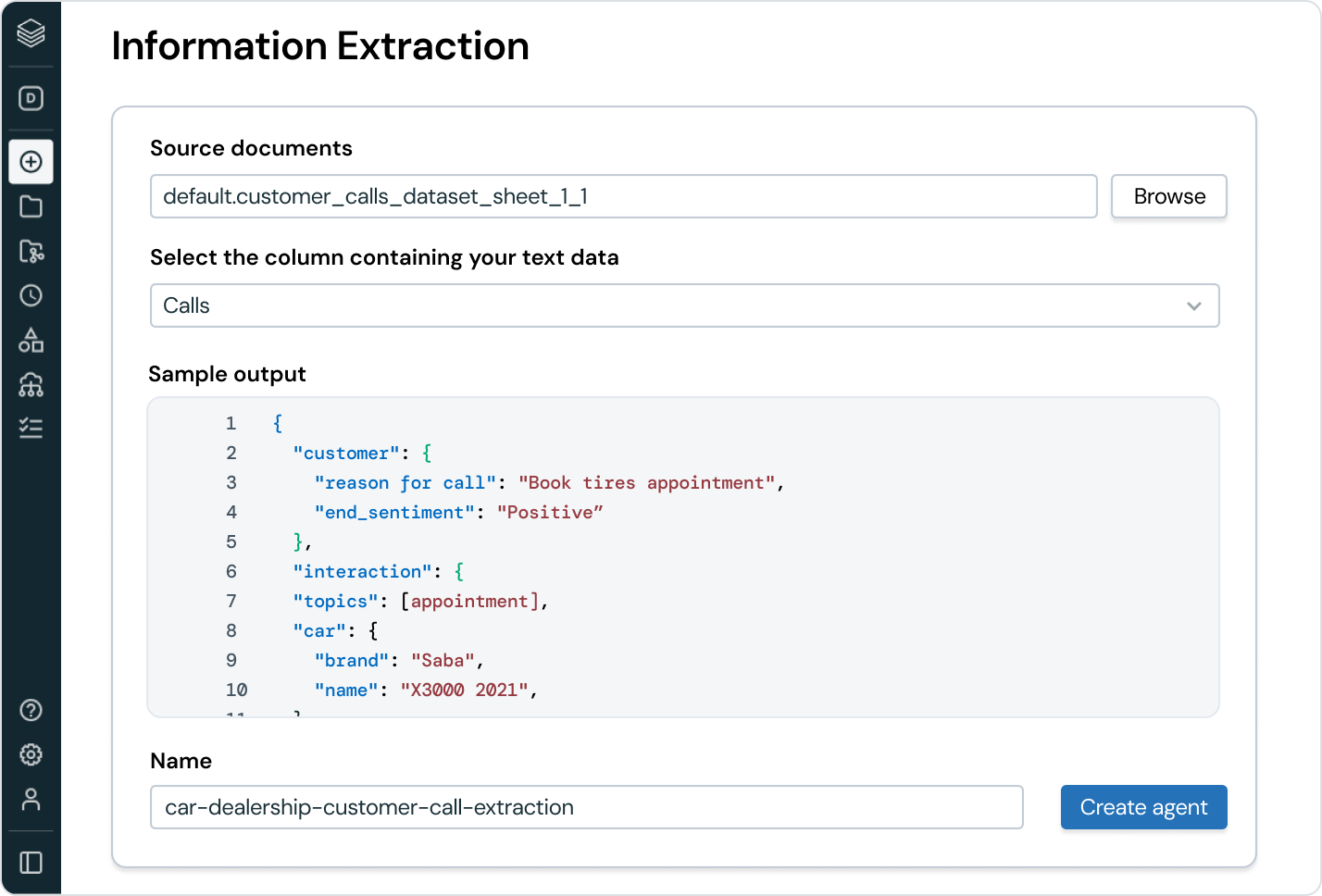
Task: Open the folder icon in sidebar
Action: click(31, 206)
